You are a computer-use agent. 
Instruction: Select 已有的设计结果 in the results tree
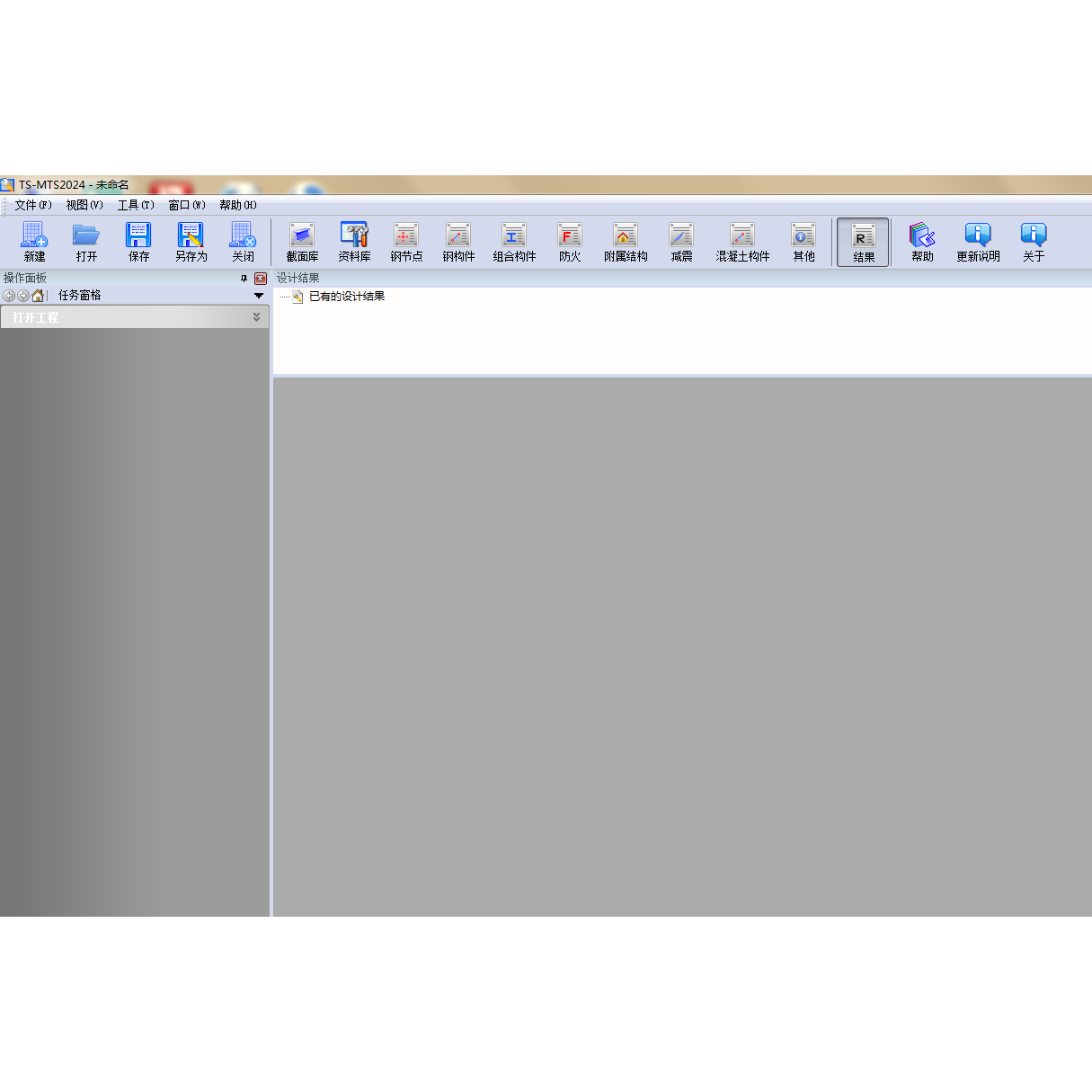point(347,296)
